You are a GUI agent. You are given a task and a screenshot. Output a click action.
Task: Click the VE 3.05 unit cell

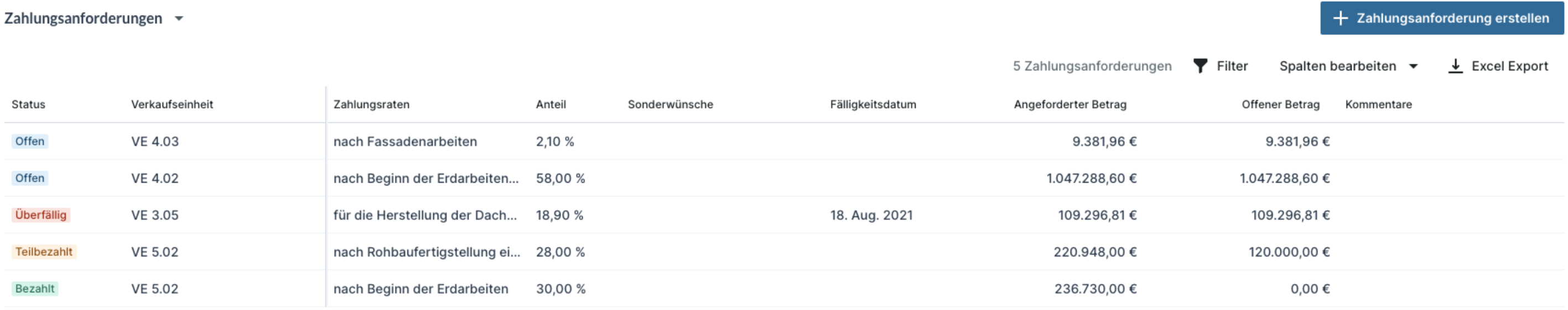click(x=154, y=215)
